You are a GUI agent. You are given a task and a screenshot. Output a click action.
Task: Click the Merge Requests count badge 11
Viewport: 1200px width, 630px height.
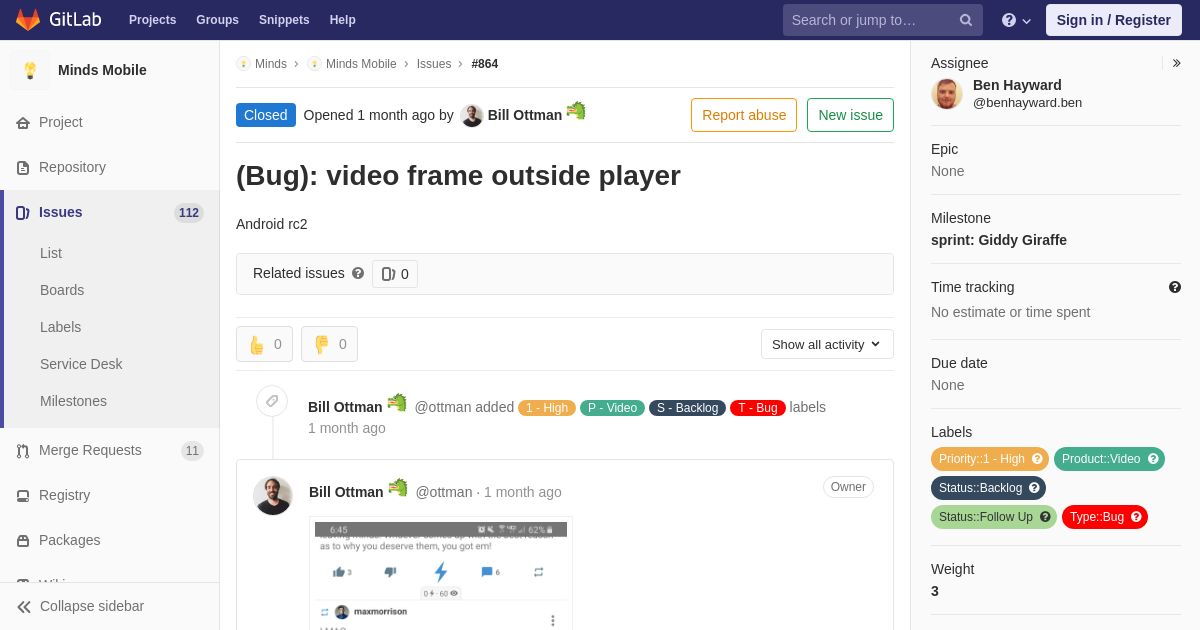click(x=192, y=451)
